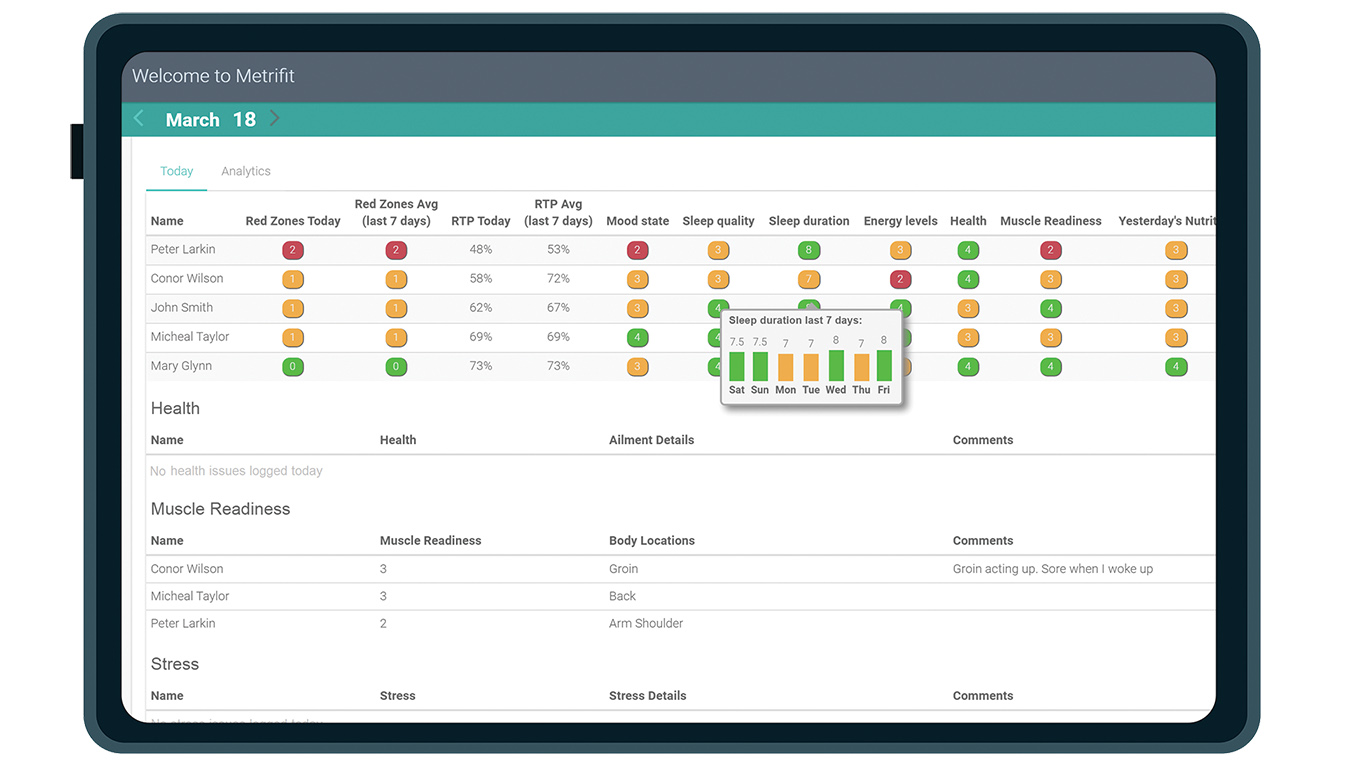1365x768 pixels.
Task: Click John Smith Muscle Readiness badge
Action: coord(1050,309)
